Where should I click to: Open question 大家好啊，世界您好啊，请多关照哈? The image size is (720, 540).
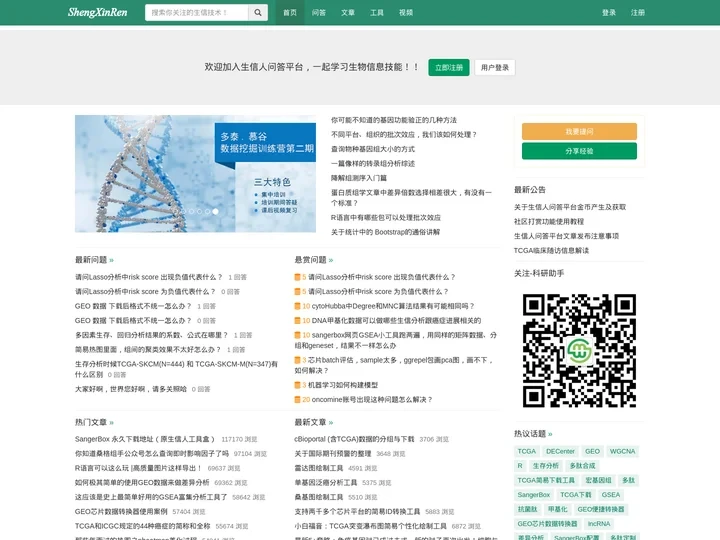[131, 389]
